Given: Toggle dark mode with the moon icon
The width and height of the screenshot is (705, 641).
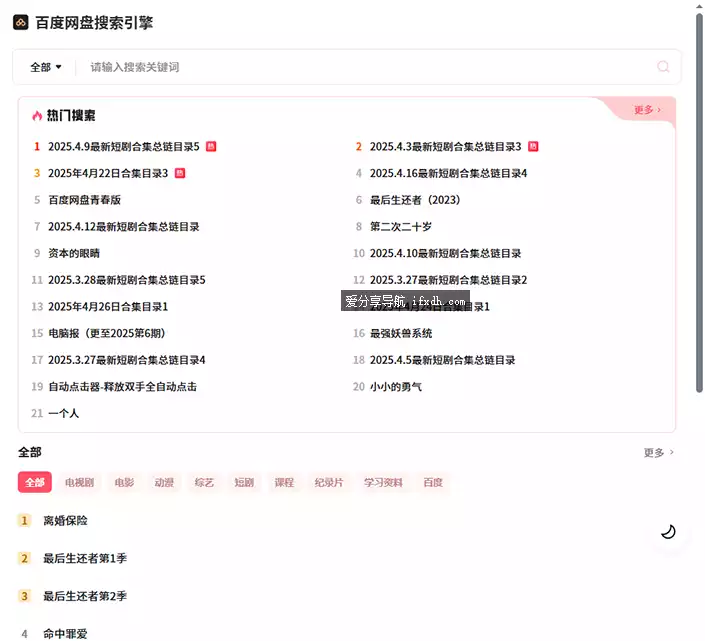Looking at the screenshot, I should click(x=669, y=532).
